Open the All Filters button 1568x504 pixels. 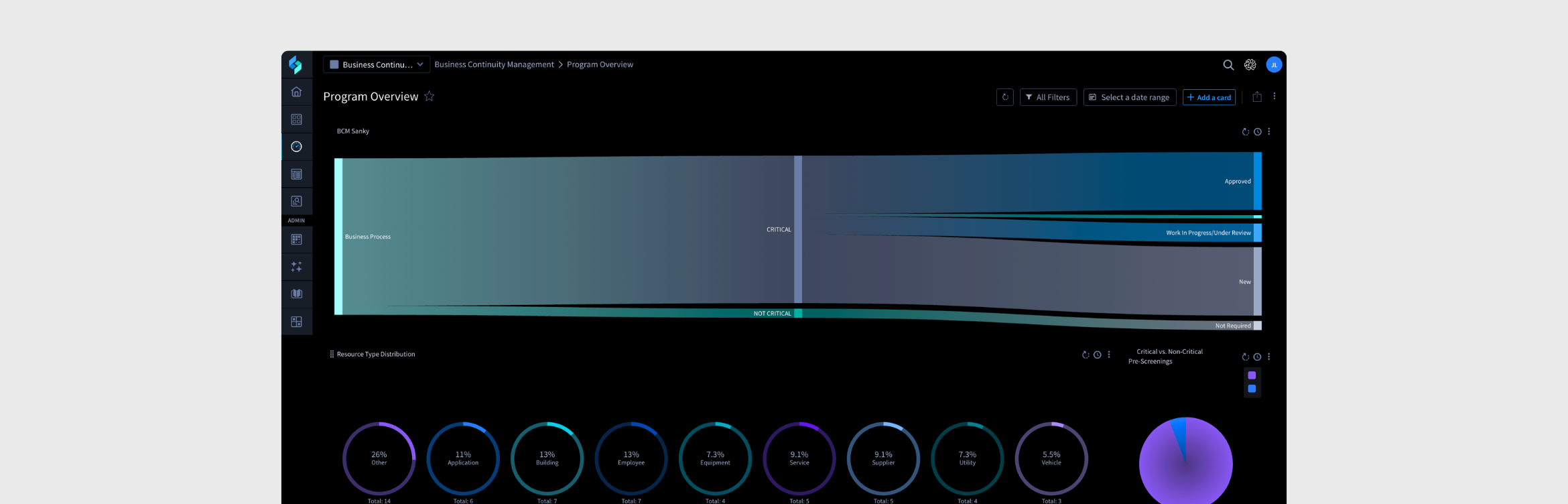click(1047, 97)
